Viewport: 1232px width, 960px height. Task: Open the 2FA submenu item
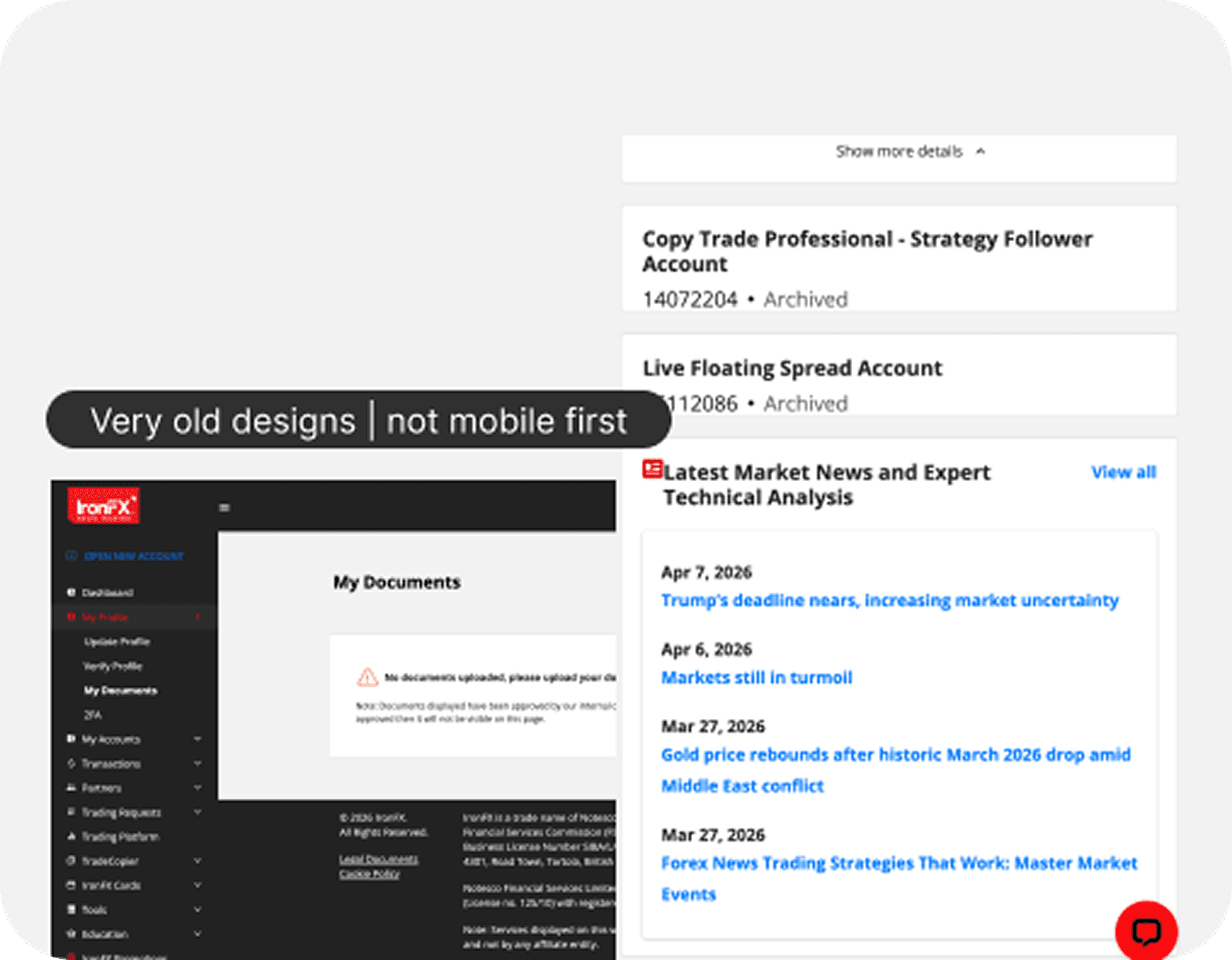[x=93, y=715]
